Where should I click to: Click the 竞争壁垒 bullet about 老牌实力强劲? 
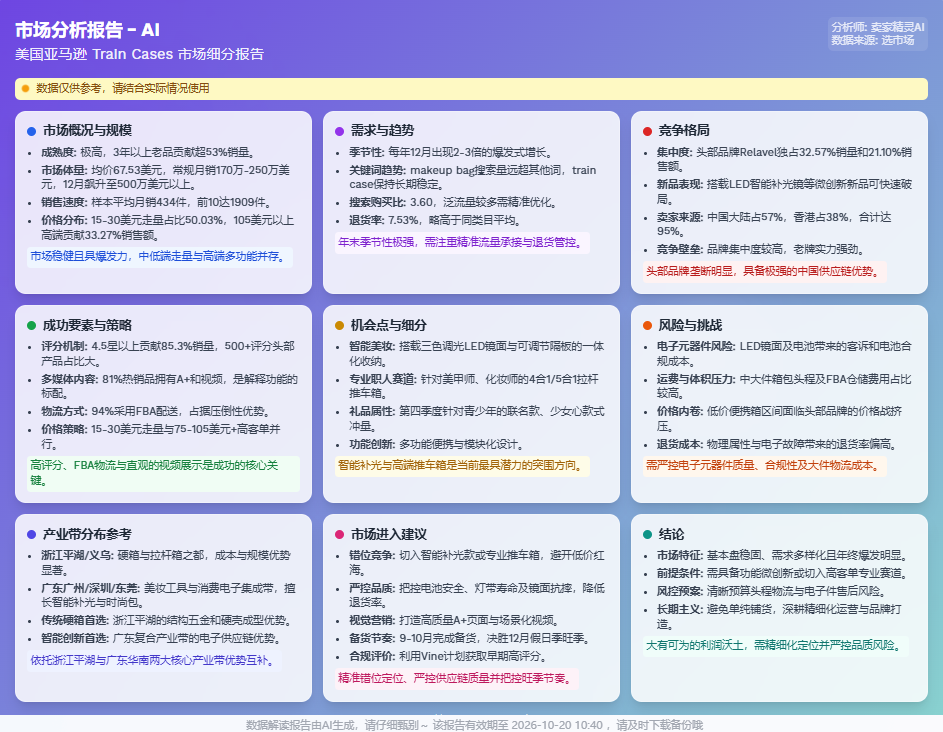(761, 250)
